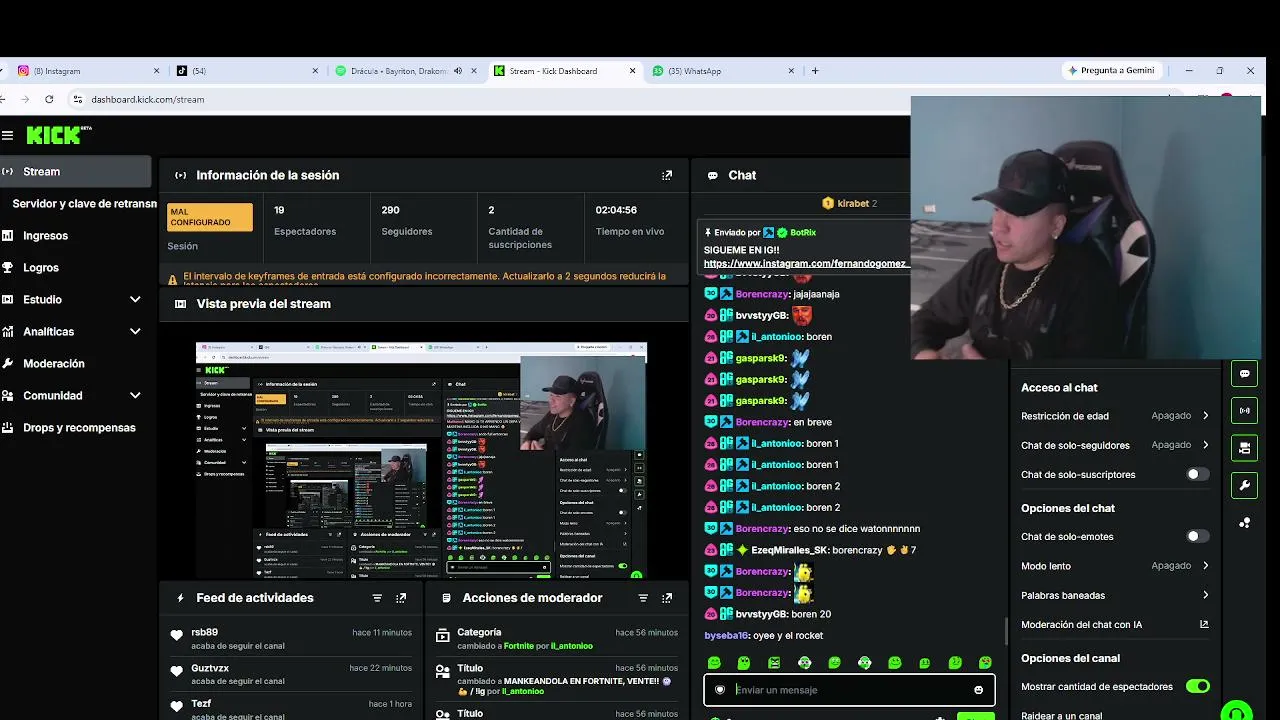Pop out the Acciones de moderador panel
Viewport: 1280px width, 720px height.
(667, 598)
